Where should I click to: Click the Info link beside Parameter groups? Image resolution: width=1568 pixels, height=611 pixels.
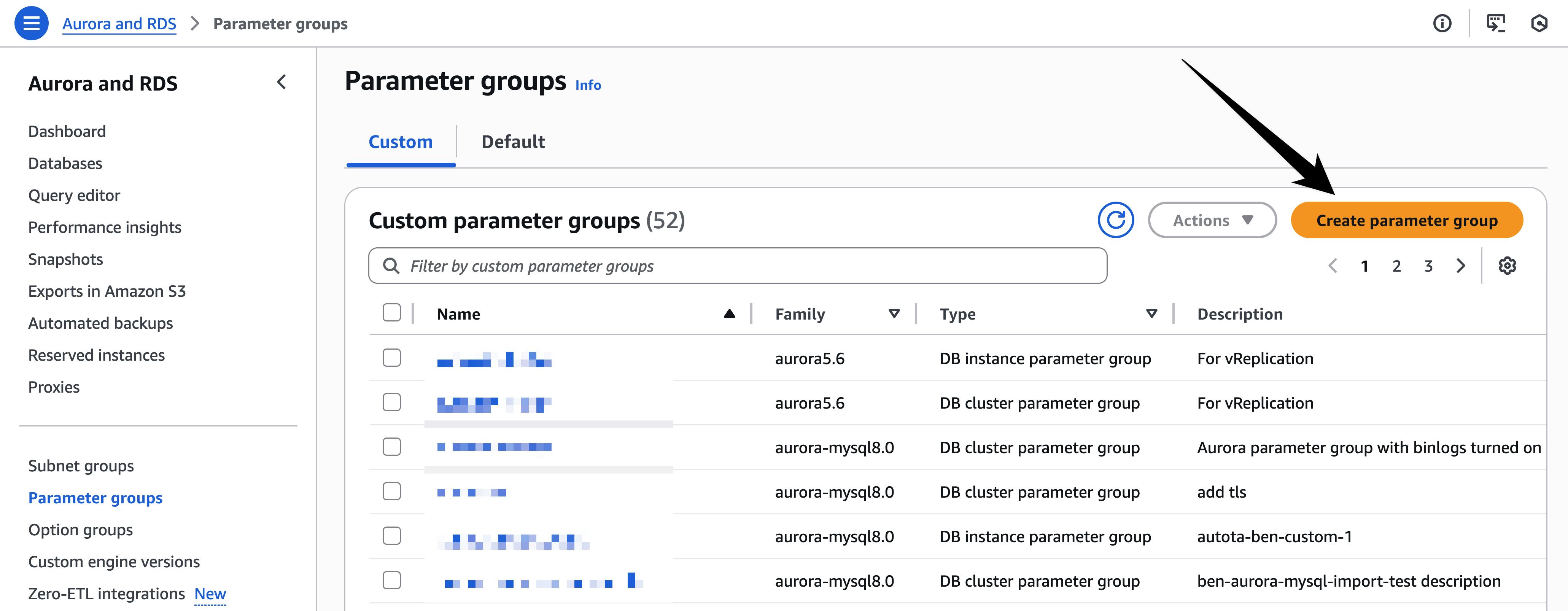click(x=588, y=85)
